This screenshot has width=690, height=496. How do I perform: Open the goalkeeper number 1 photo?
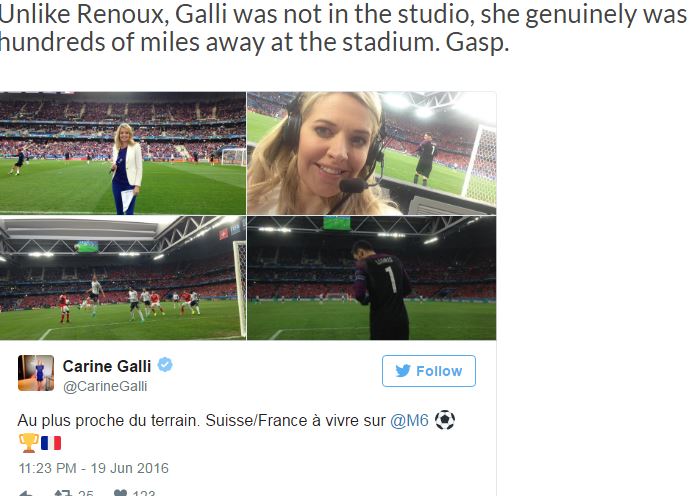click(x=371, y=278)
